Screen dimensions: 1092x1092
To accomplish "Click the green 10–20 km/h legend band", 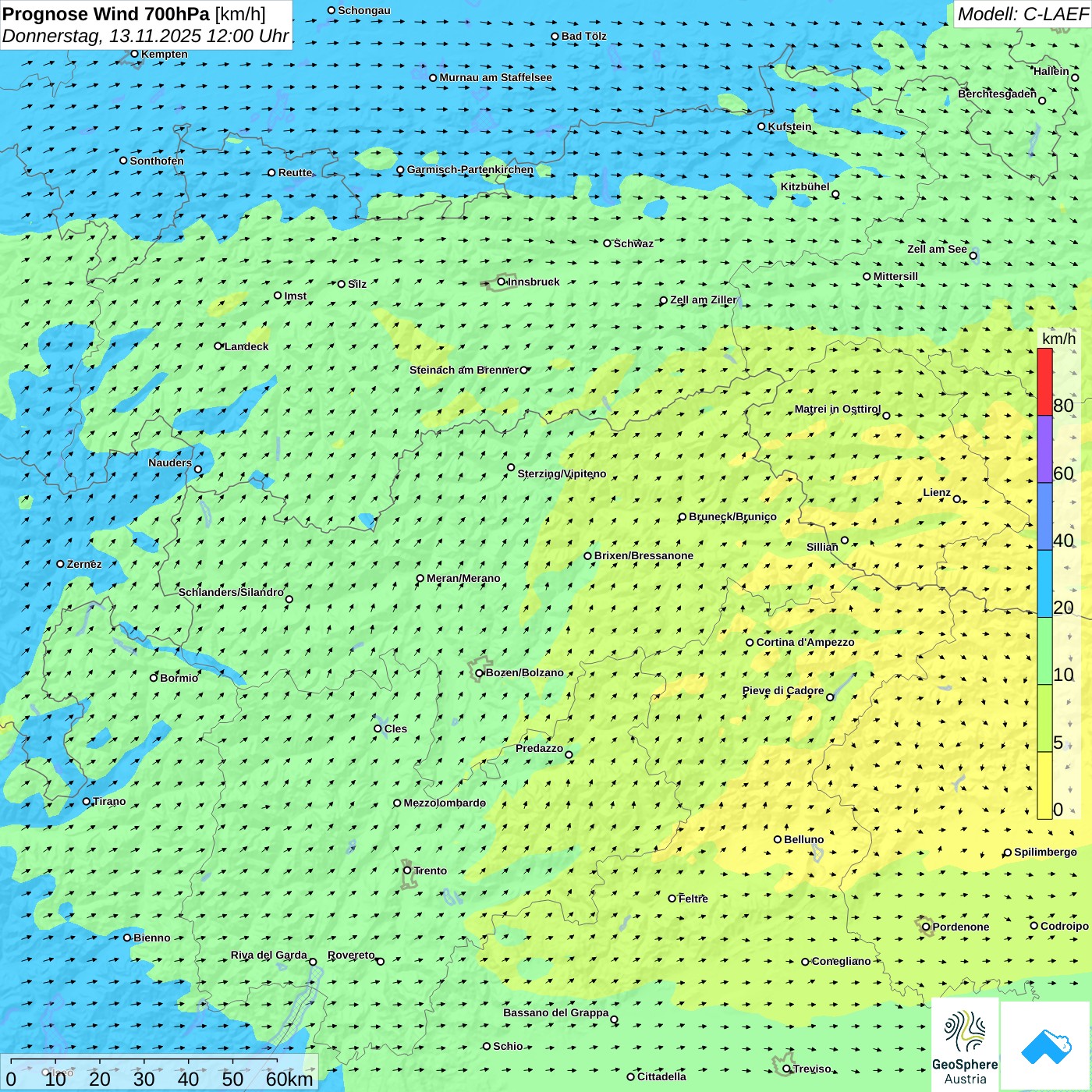I will (1044, 651).
